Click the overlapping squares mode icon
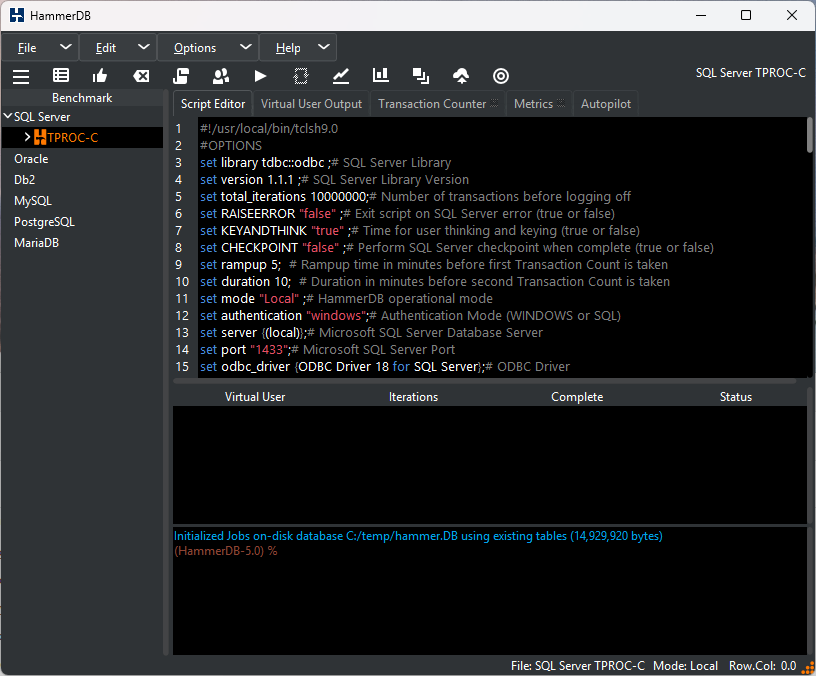 tap(420, 76)
